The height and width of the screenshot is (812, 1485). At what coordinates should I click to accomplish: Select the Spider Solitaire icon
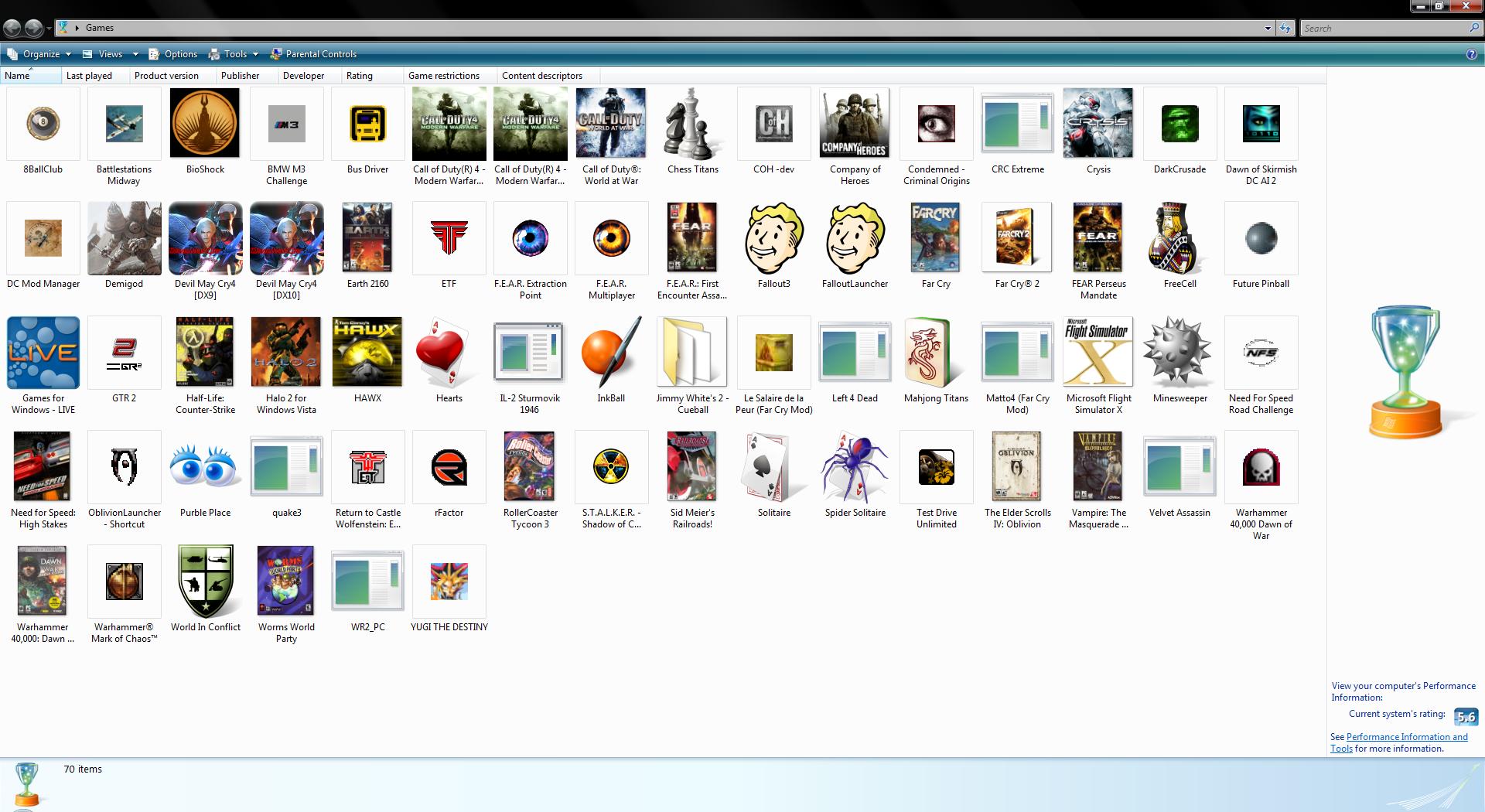pos(855,467)
